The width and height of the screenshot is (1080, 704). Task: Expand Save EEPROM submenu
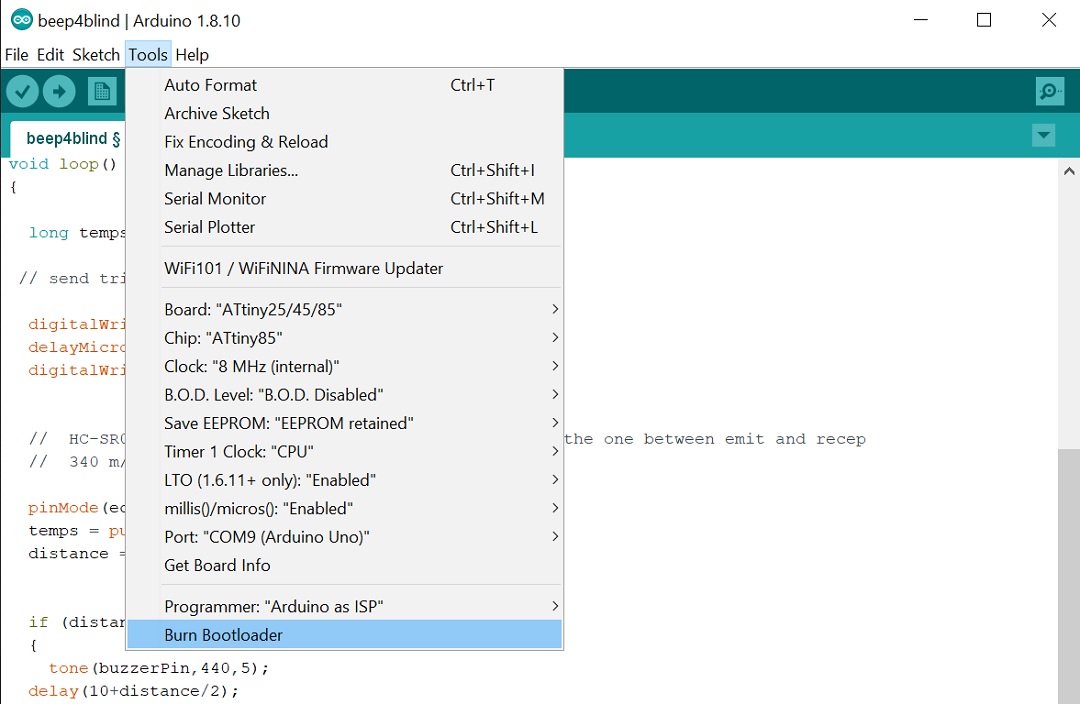(344, 423)
